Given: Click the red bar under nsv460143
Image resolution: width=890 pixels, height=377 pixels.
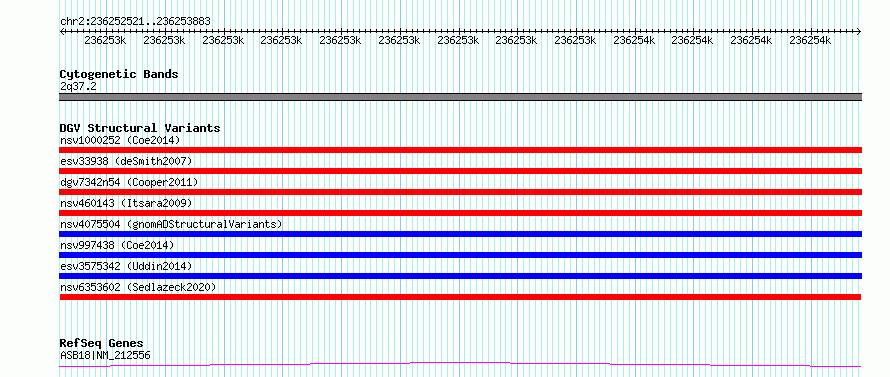Looking at the screenshot, I should [x=460, y=213].
